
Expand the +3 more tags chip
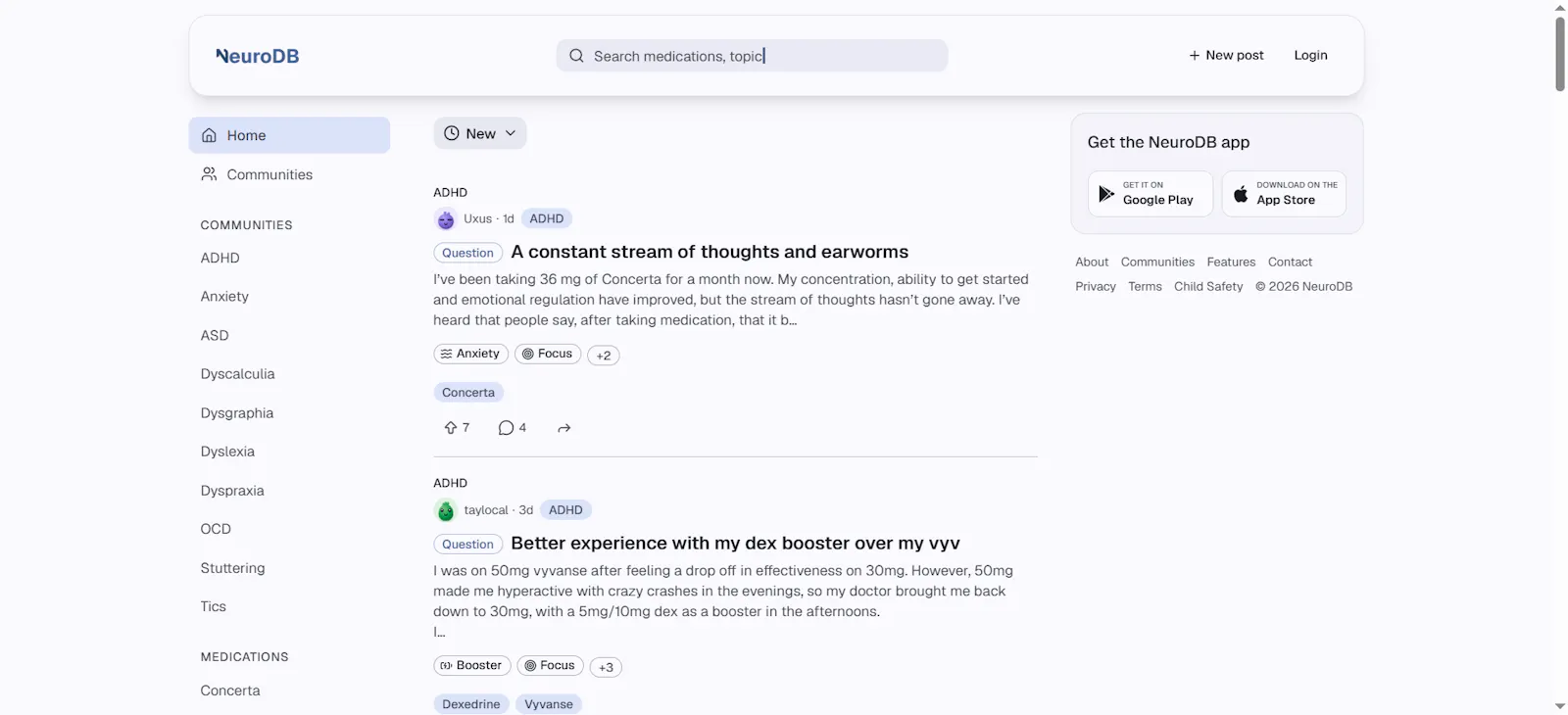pos(606,667)
